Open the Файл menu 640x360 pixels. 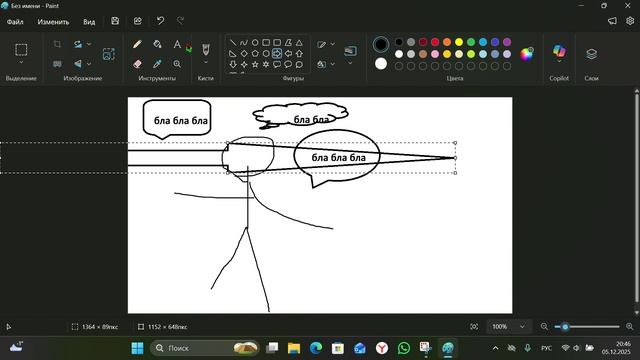pos(15,22)
